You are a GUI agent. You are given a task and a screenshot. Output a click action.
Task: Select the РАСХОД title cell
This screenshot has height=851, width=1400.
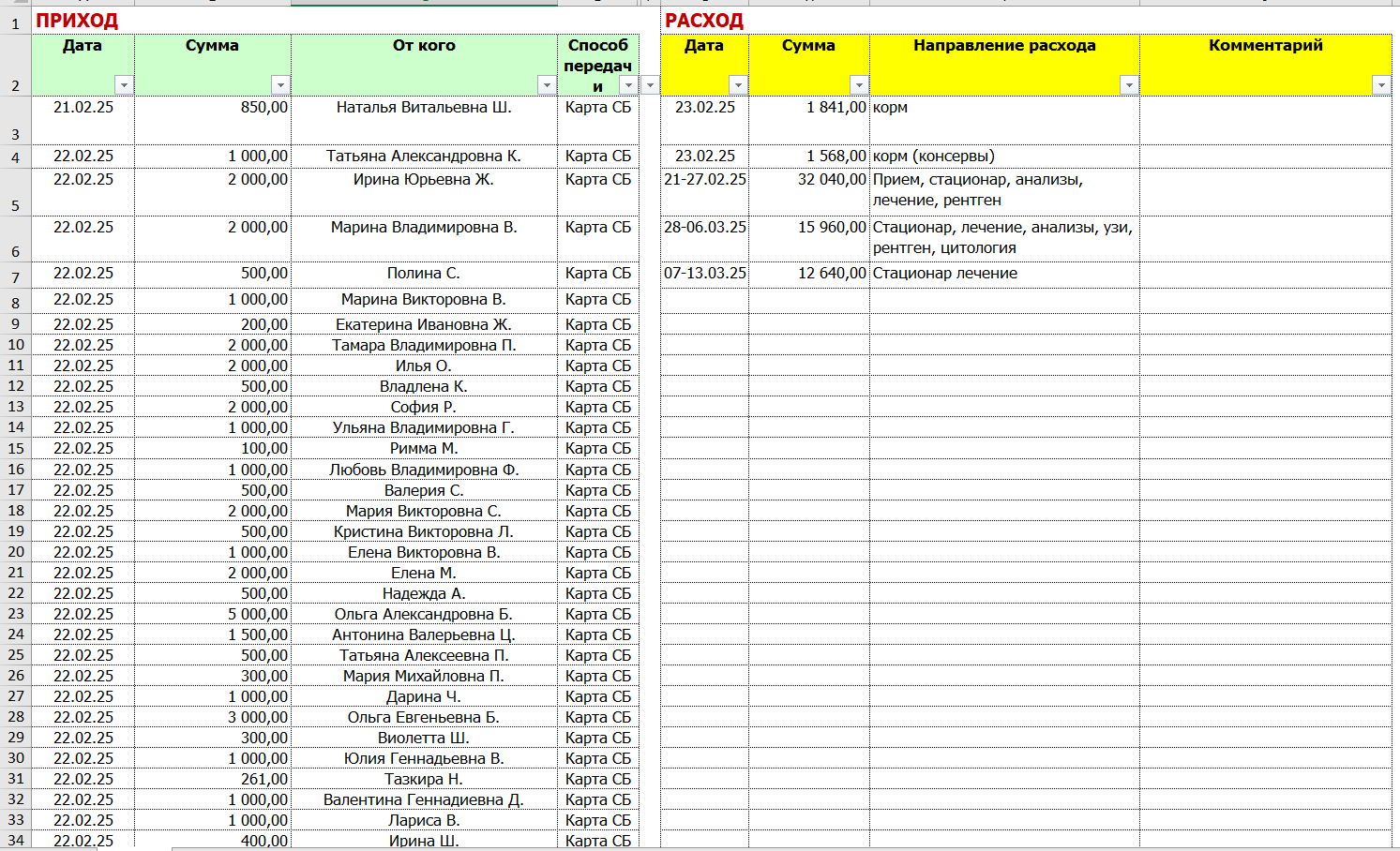(704, 21)
